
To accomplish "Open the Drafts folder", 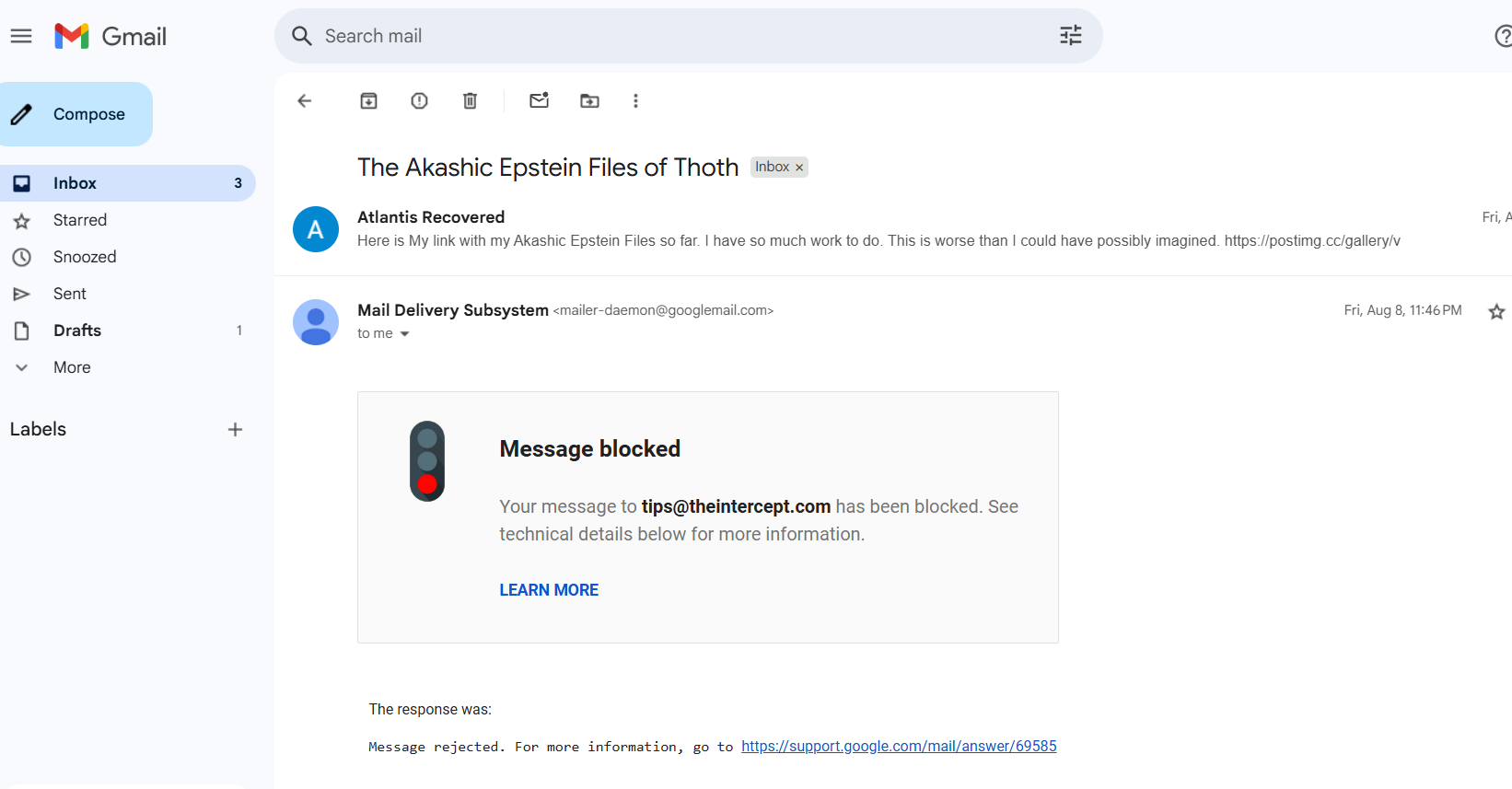I will [x=127, y=331].
